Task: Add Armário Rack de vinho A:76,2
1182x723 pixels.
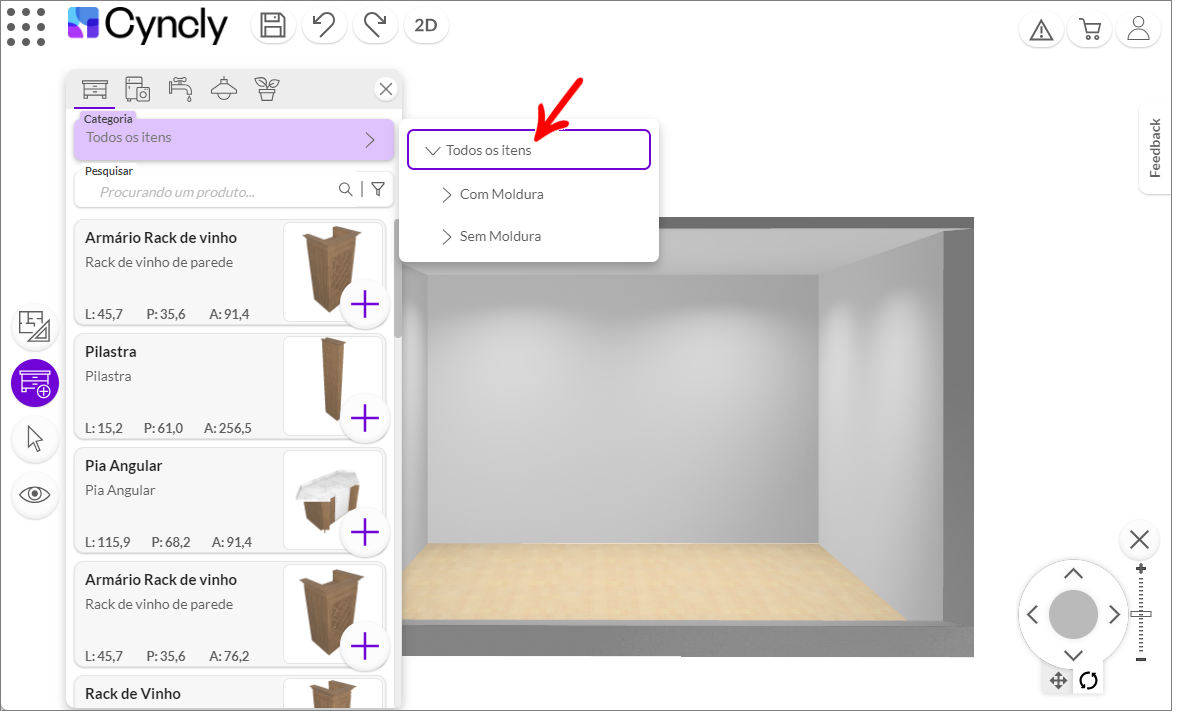Action: pyautogui.click(x=365, y=646)
